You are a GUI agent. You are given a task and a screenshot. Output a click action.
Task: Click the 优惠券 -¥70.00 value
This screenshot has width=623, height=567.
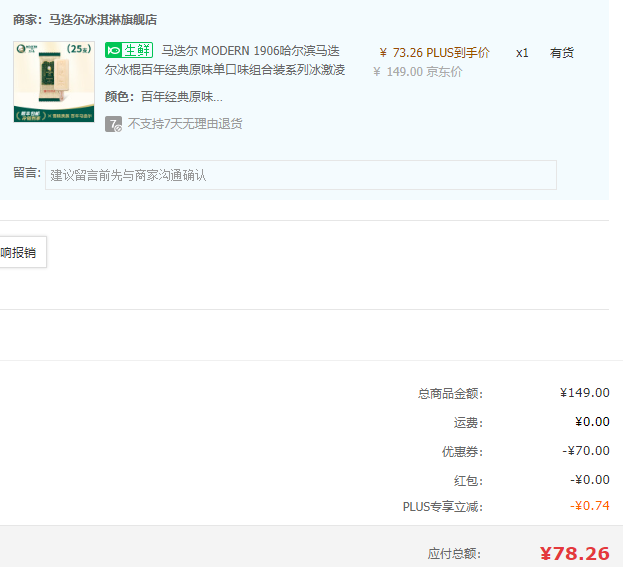point(586,451)
